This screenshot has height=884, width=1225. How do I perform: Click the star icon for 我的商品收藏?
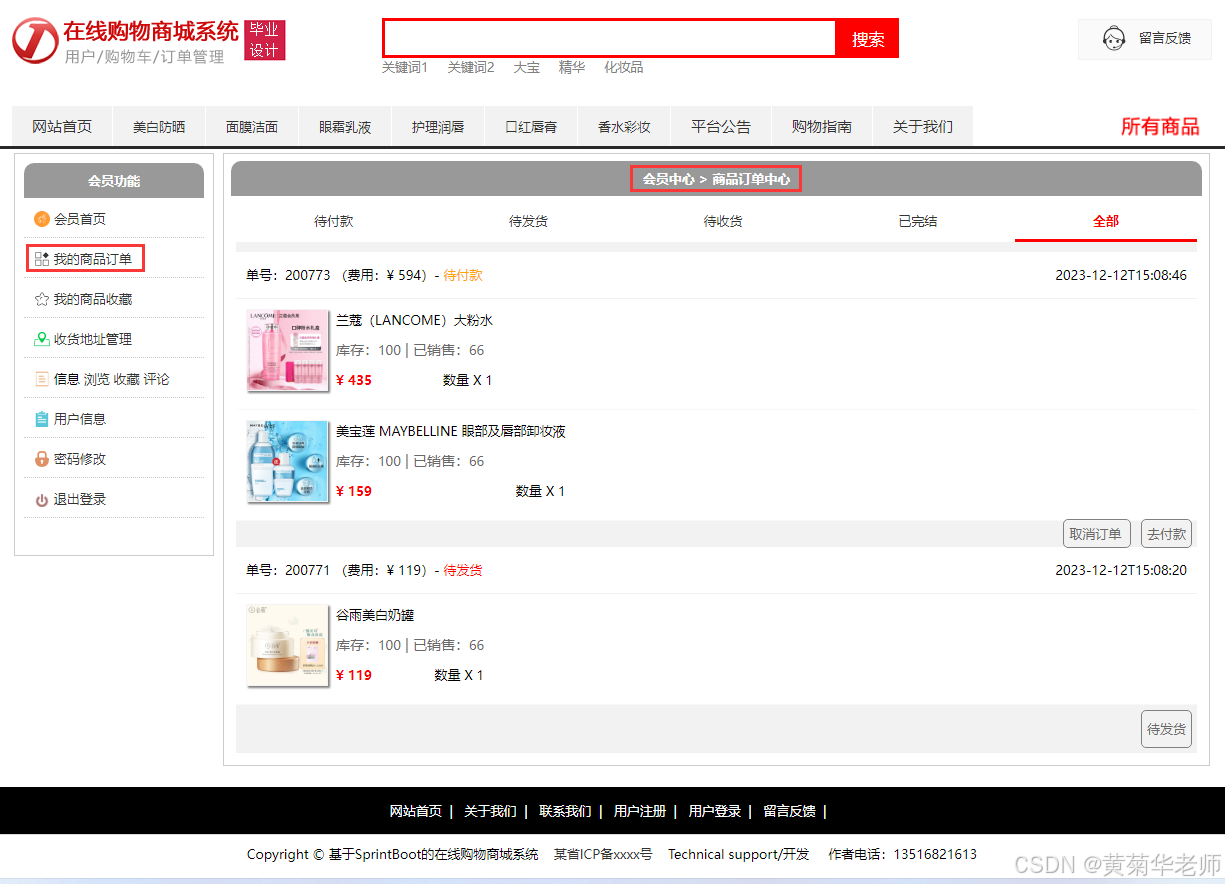coord(42,299)
